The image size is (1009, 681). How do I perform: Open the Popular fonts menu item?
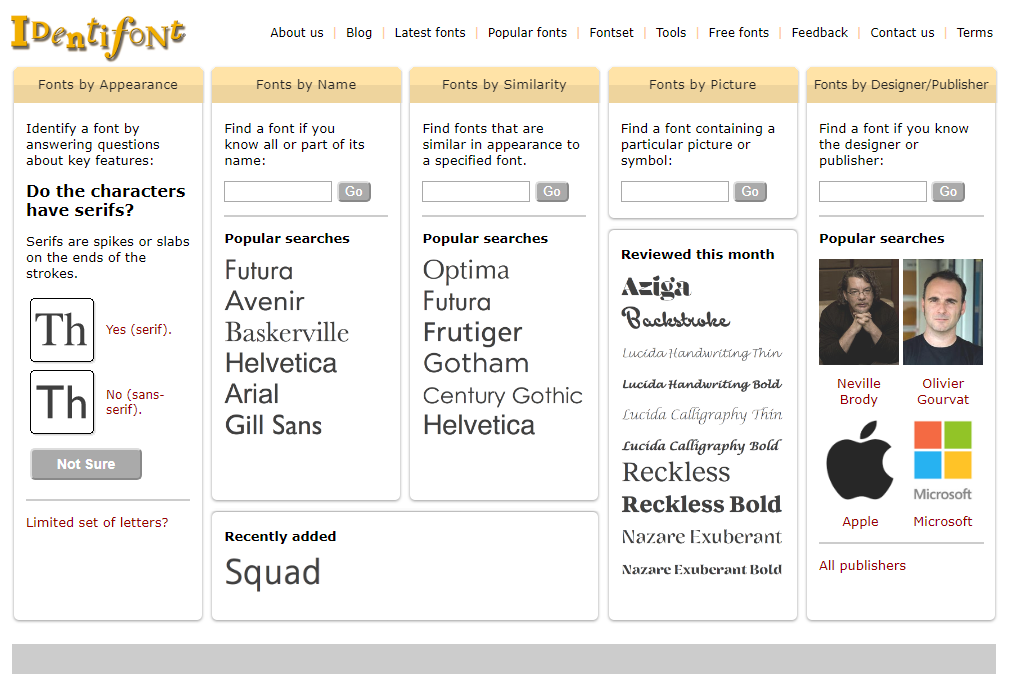point(527,33)
